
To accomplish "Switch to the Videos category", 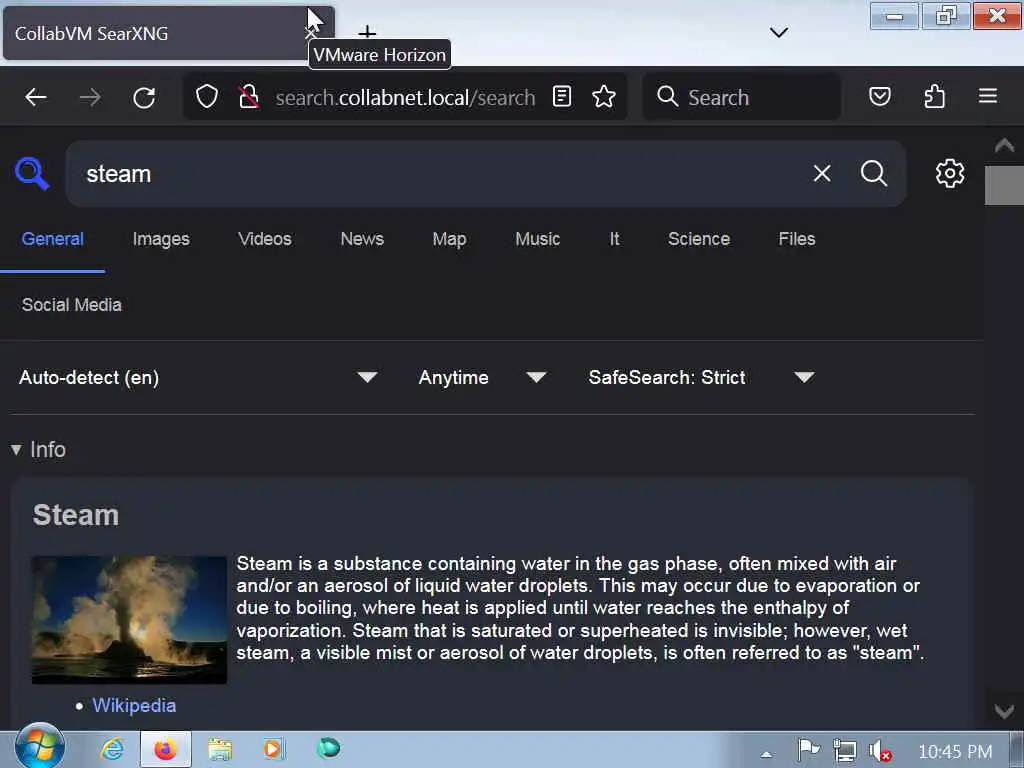I will coord(264,239).
